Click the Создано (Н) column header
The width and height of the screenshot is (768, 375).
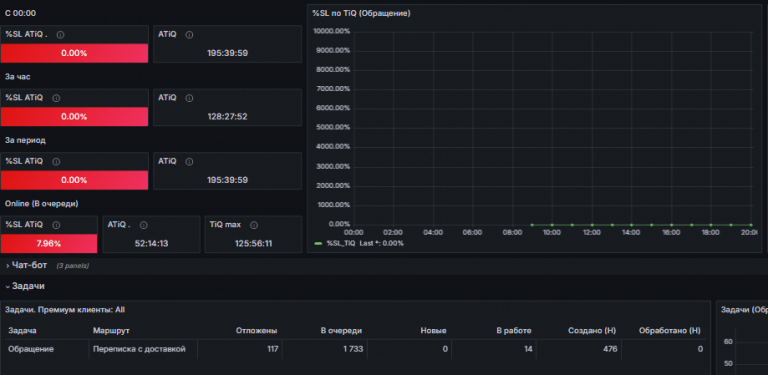coord(592,331)
